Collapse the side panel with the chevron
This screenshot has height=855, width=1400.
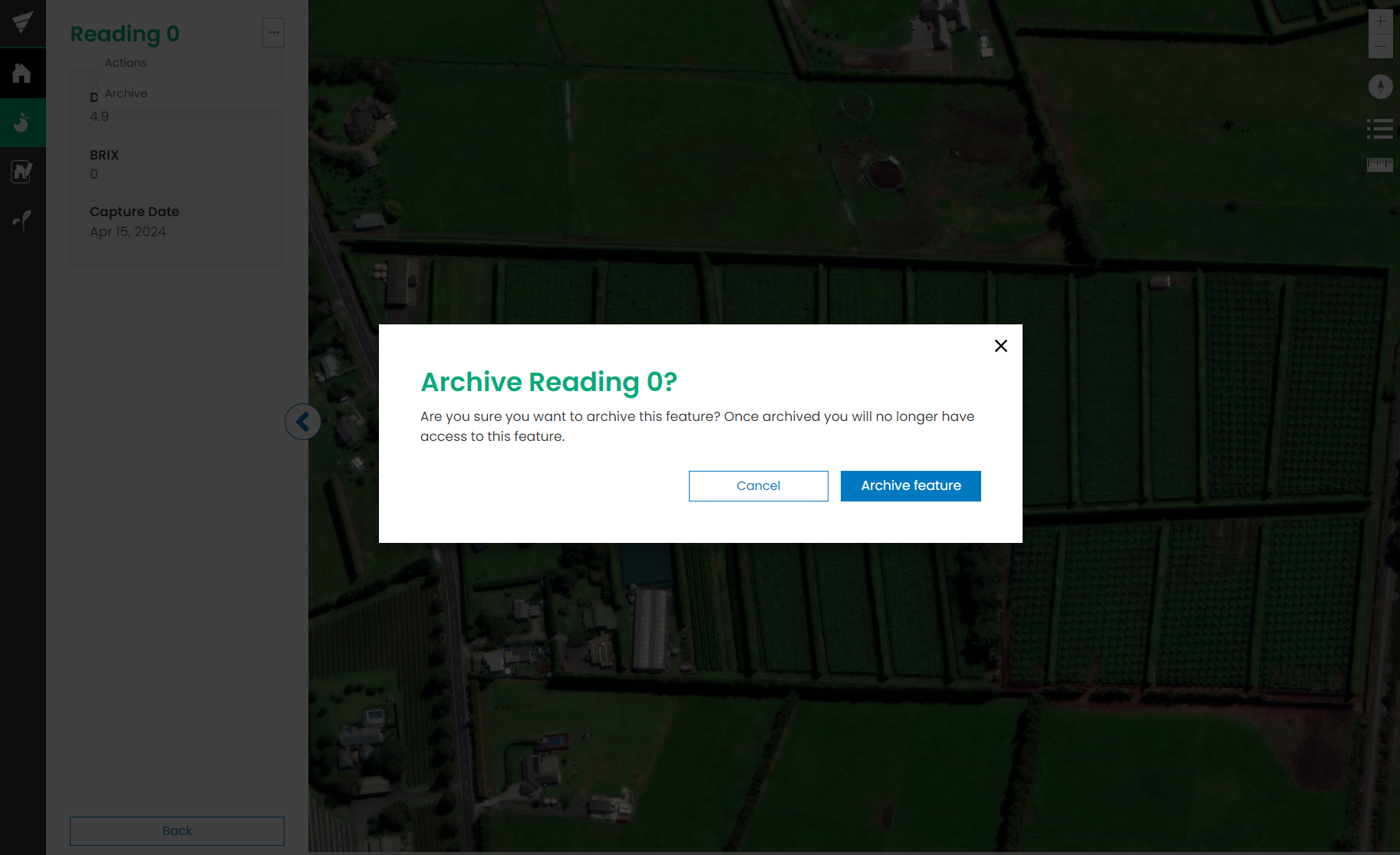point(303,422)
